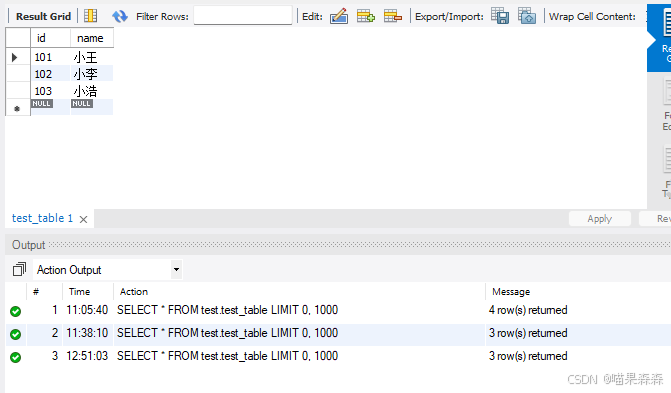This screenshot has width=671, height=393.
Task: Select the name column header
Action: point(92,38)
